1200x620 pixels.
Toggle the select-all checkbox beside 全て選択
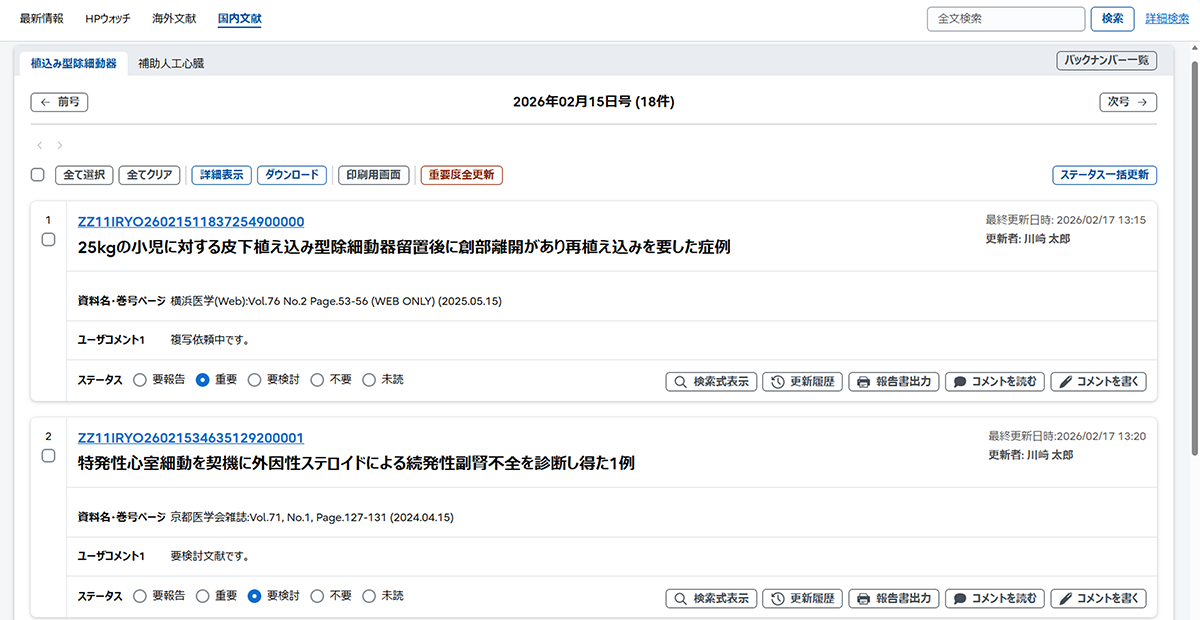click(38, 175)
